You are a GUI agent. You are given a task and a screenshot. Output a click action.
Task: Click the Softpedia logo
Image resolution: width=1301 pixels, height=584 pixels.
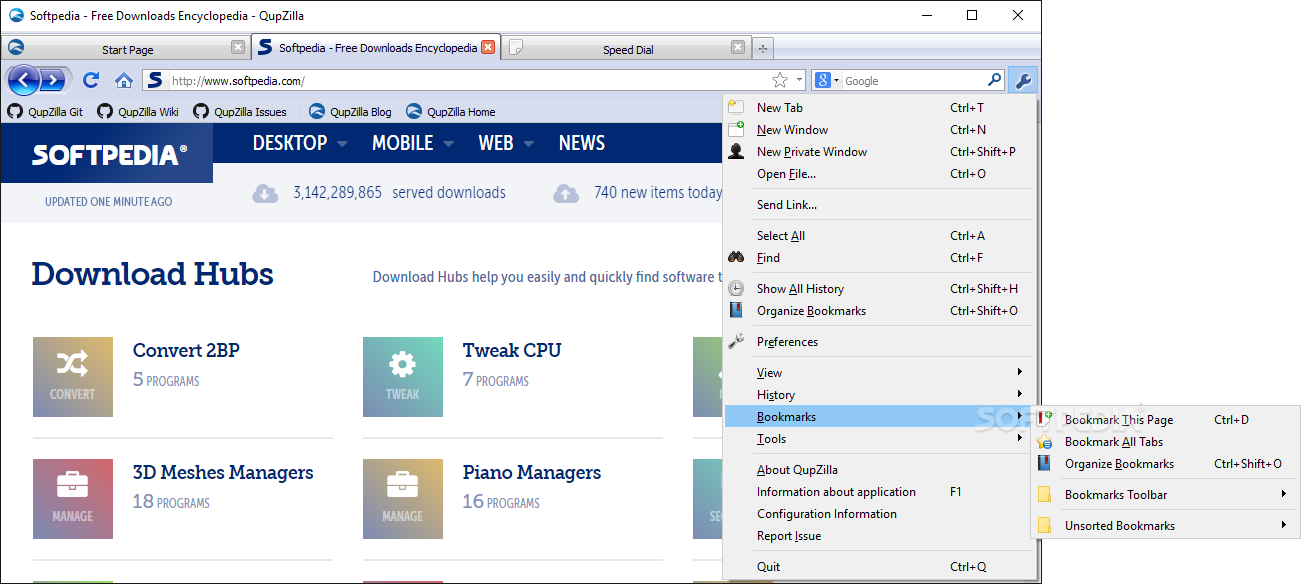tap(108, 154)
